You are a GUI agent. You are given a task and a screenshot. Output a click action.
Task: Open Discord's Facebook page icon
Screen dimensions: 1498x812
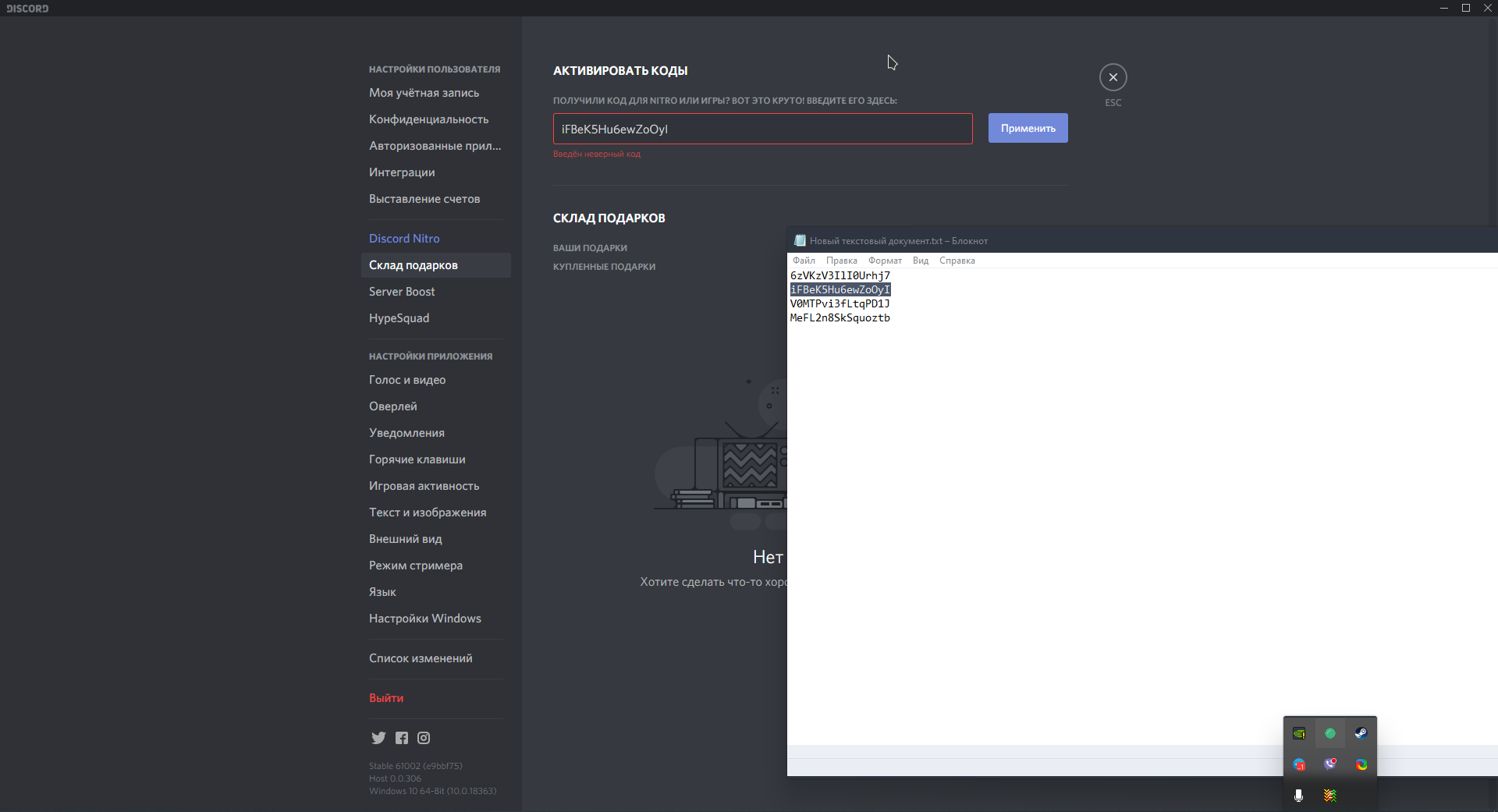pos(402,738)
